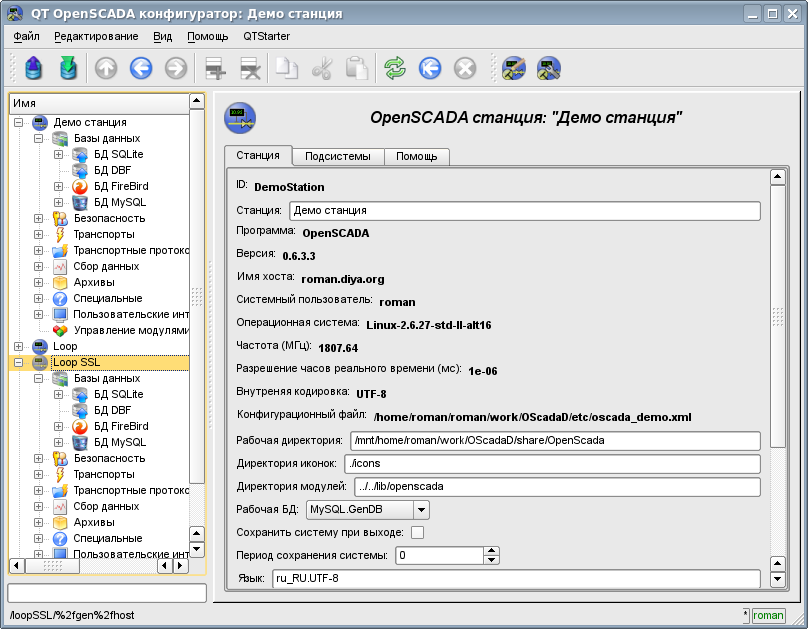Click the toolbar icon with the brush
Image resolution: width=808 pixels, height=629 pixels.
click(514, 68)
